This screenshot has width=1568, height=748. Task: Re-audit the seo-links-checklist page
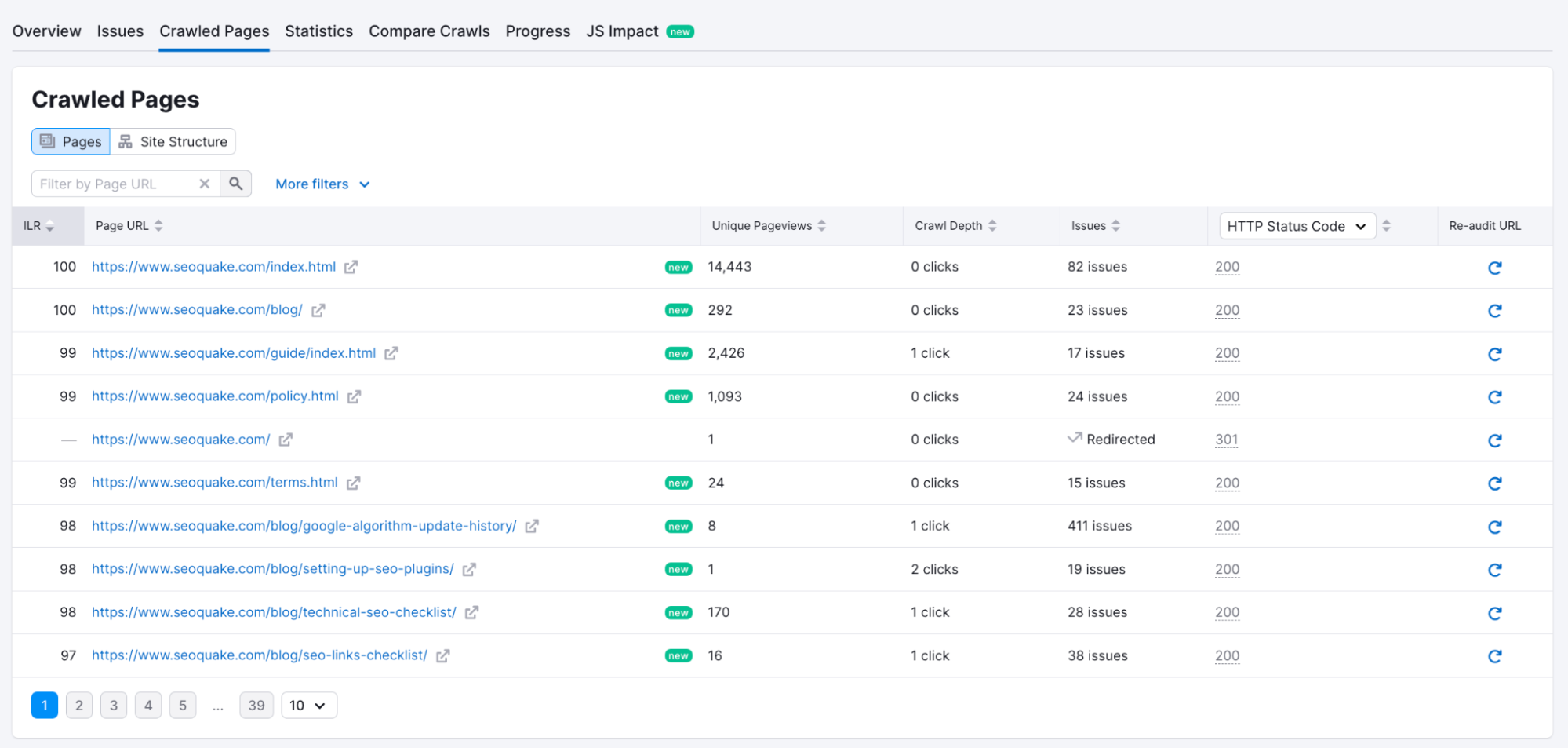click(x=1494, y=656)
